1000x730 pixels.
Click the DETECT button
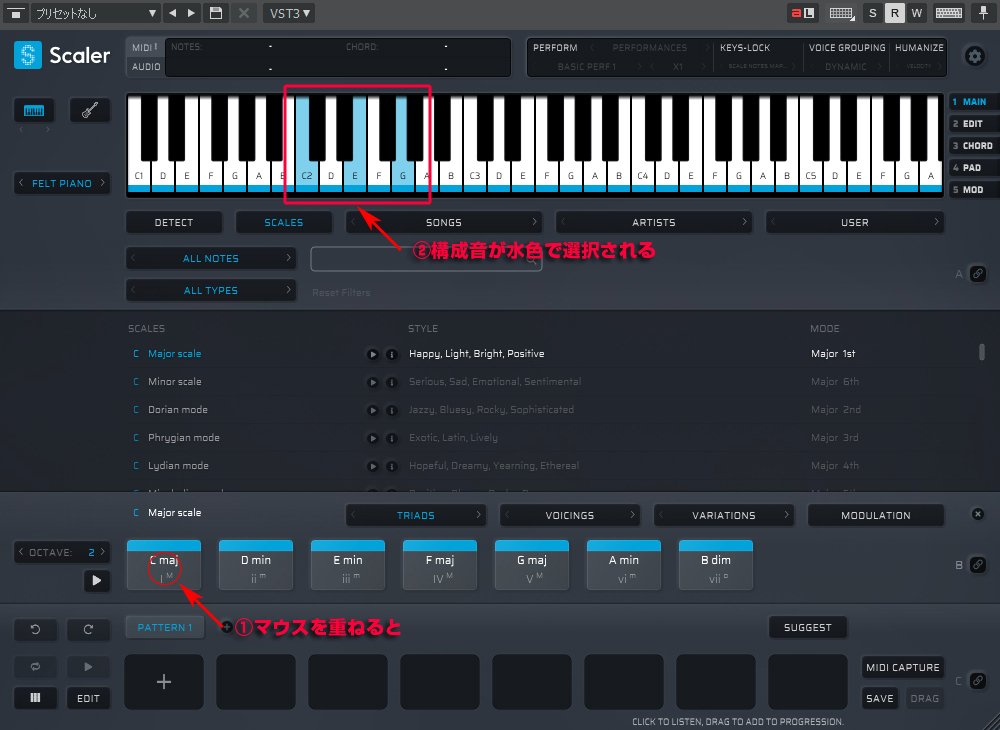[174, 223]
